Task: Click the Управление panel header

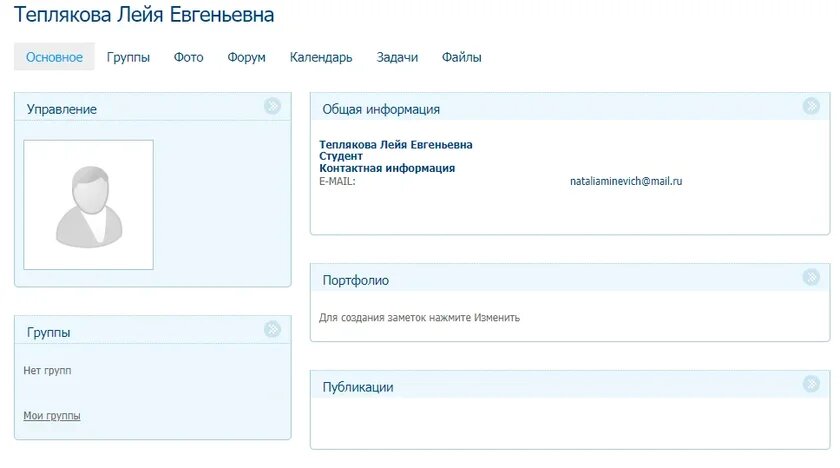Action: (x=153, y=107)
